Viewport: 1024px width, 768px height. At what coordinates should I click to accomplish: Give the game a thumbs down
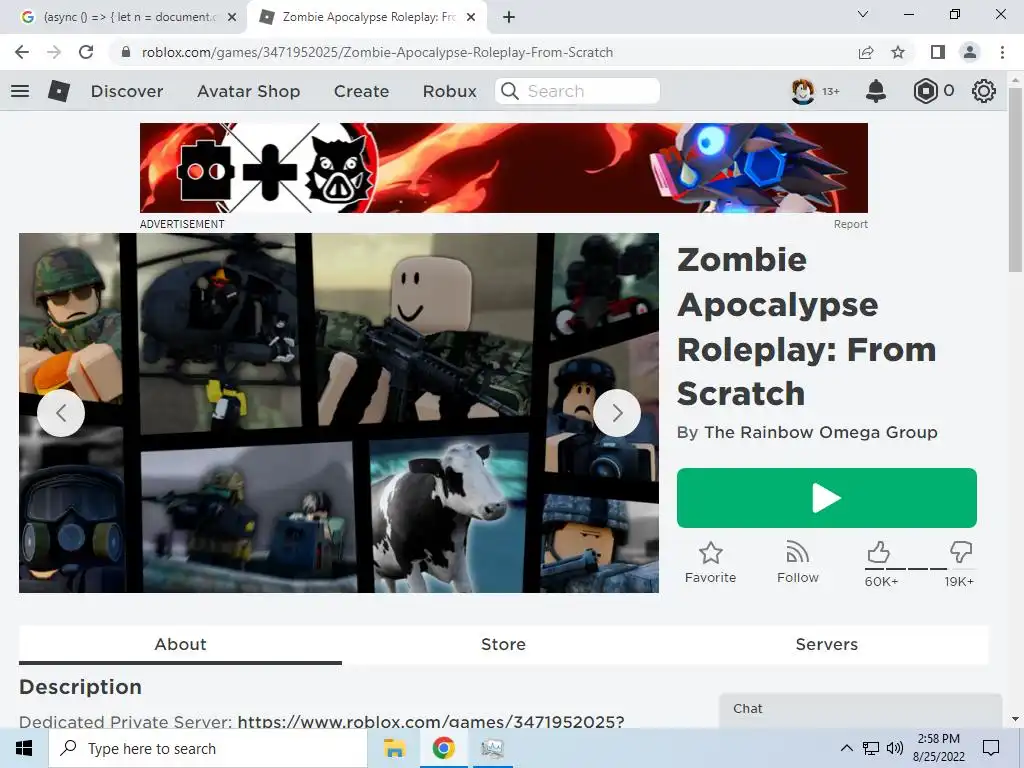[x=961, y=552]
